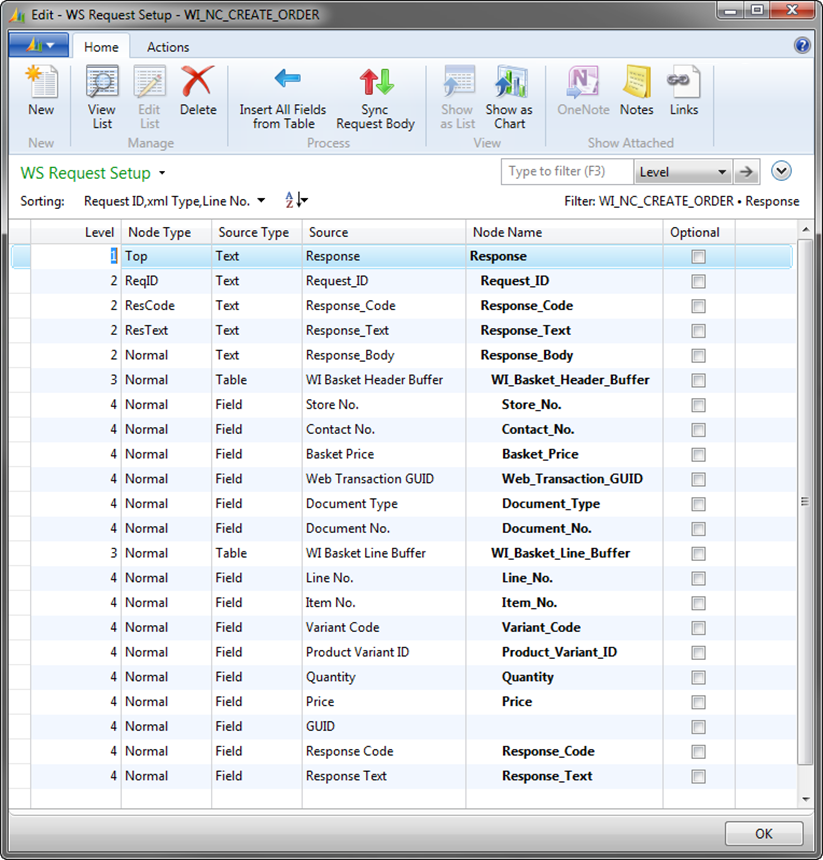
Task: Expand the filter pane chevron button
Action: pos(782,171)
